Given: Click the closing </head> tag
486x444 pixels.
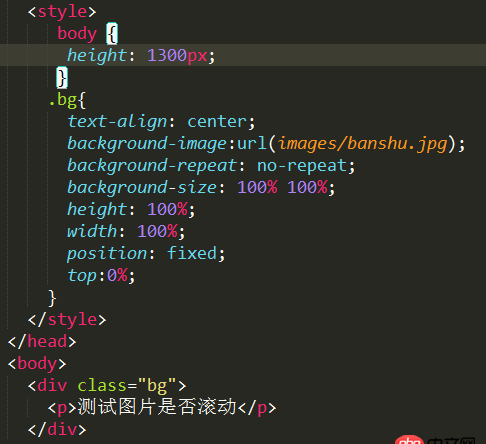Looking at the screenshot, I should pyautogui.click(x=42, y=342).
